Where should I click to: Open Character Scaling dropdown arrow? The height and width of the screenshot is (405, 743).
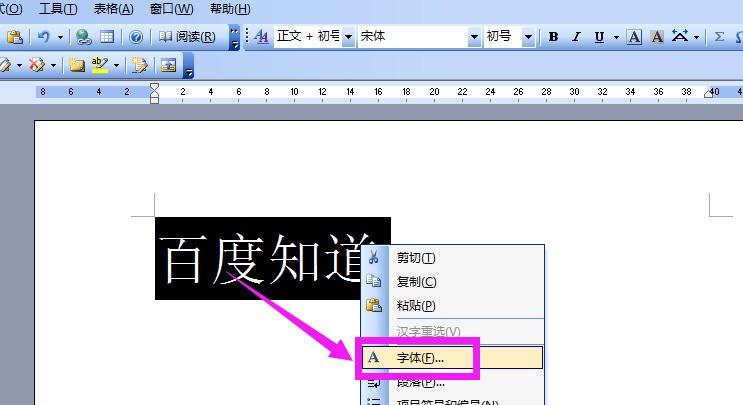(696, 37)
